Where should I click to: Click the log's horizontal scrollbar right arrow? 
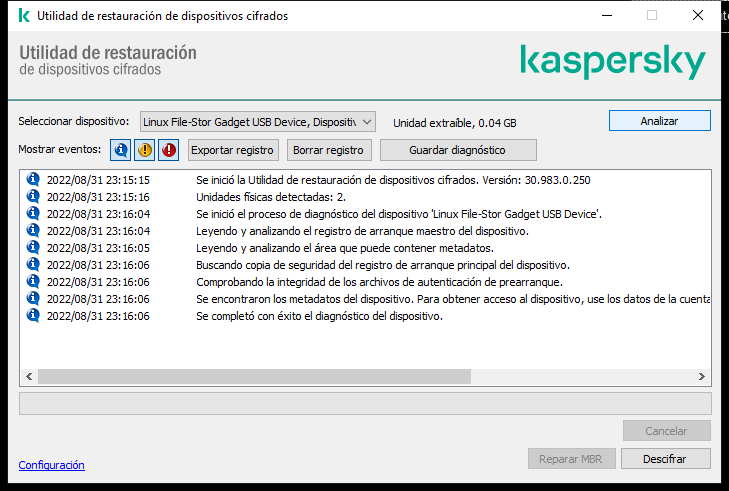[703, 376]
